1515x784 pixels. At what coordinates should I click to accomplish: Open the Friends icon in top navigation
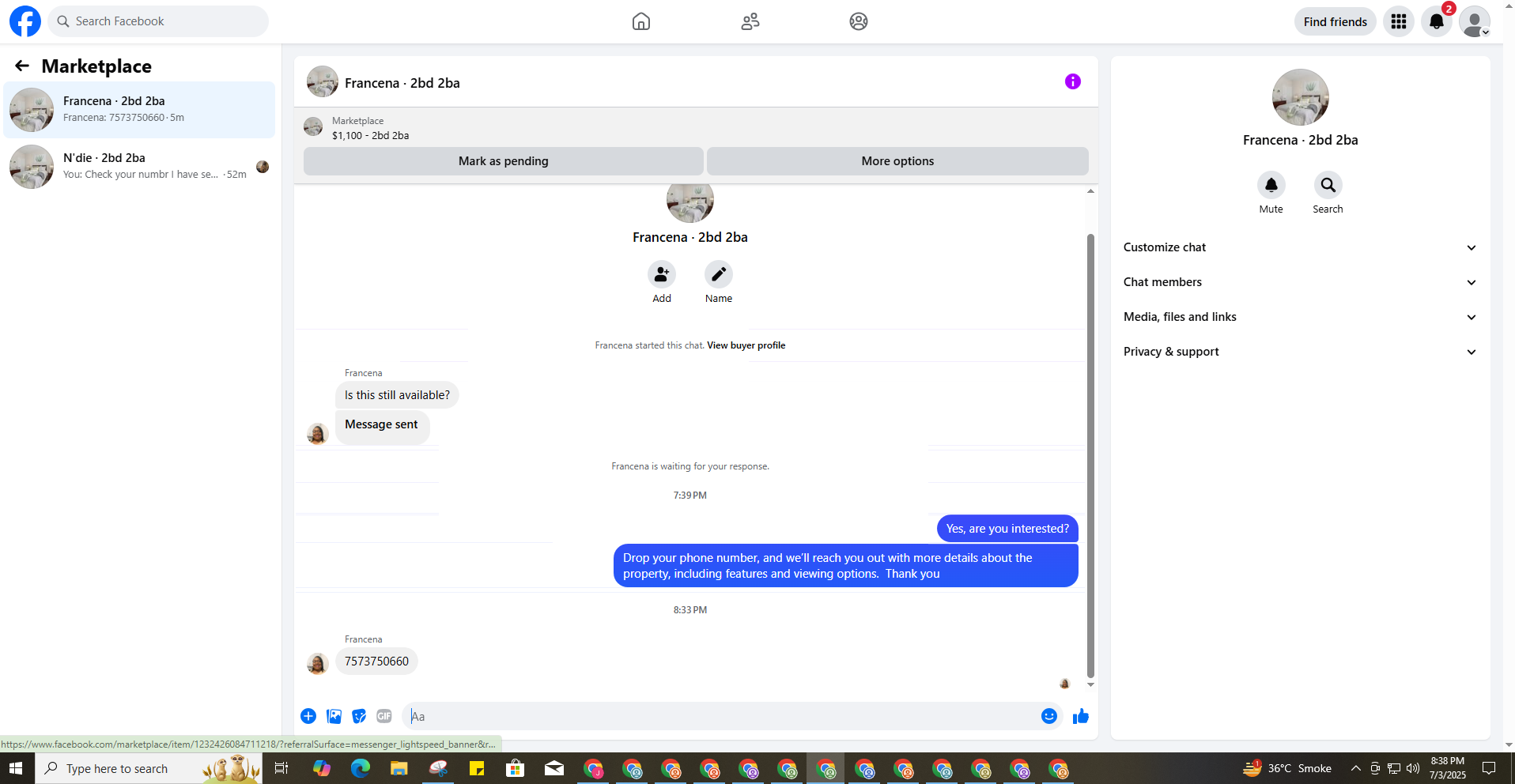750,21
